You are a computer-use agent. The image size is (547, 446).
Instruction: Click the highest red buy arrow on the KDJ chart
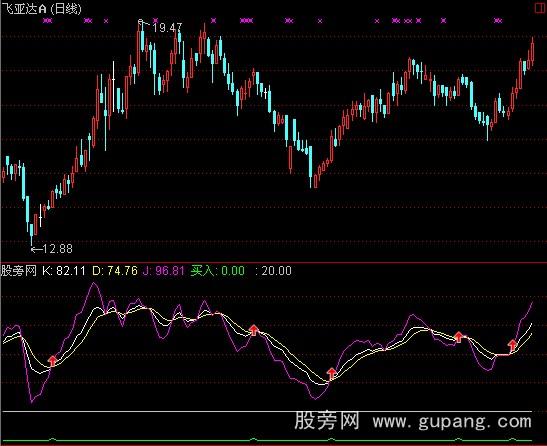(254, 329)
